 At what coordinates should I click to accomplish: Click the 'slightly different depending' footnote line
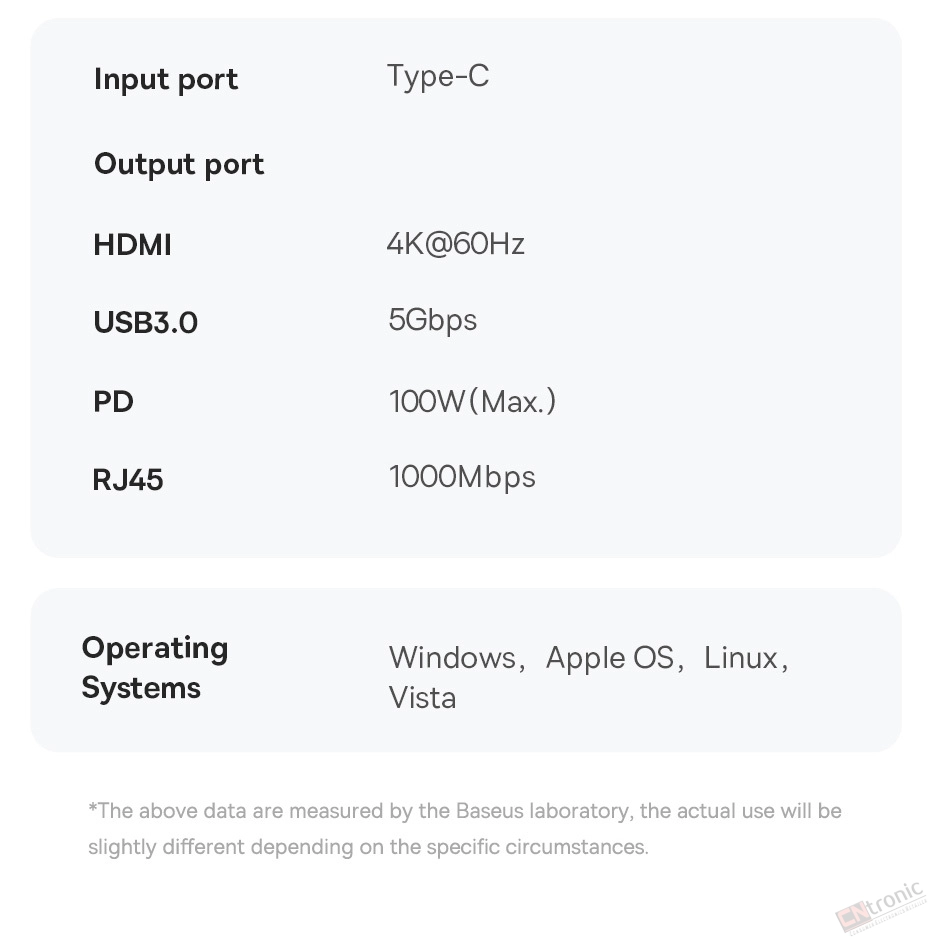[x=368, y=846]
